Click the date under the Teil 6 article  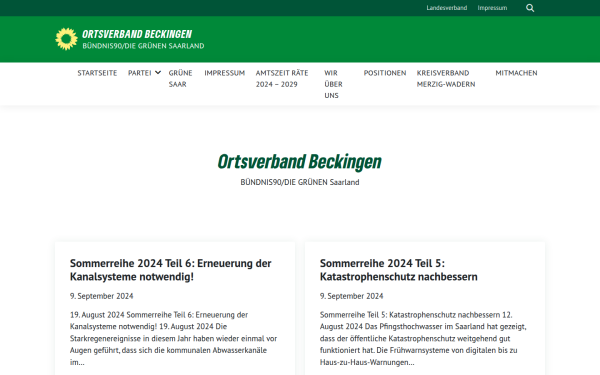pyautogui.click(x=101, y=296)
